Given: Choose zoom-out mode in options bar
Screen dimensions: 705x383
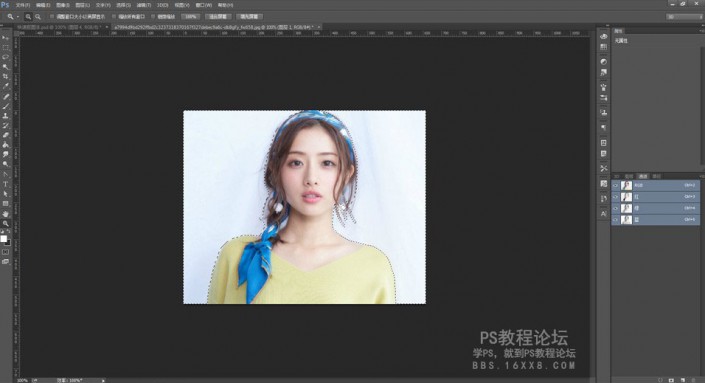Looking at the screenshot, I should (x=38, y=17).
